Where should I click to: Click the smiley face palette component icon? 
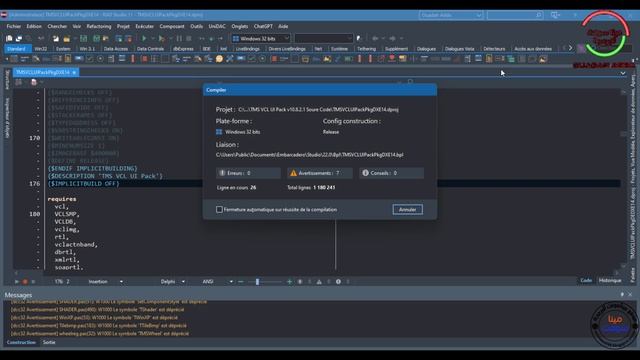pyautogui.click(x=219, y=59)
